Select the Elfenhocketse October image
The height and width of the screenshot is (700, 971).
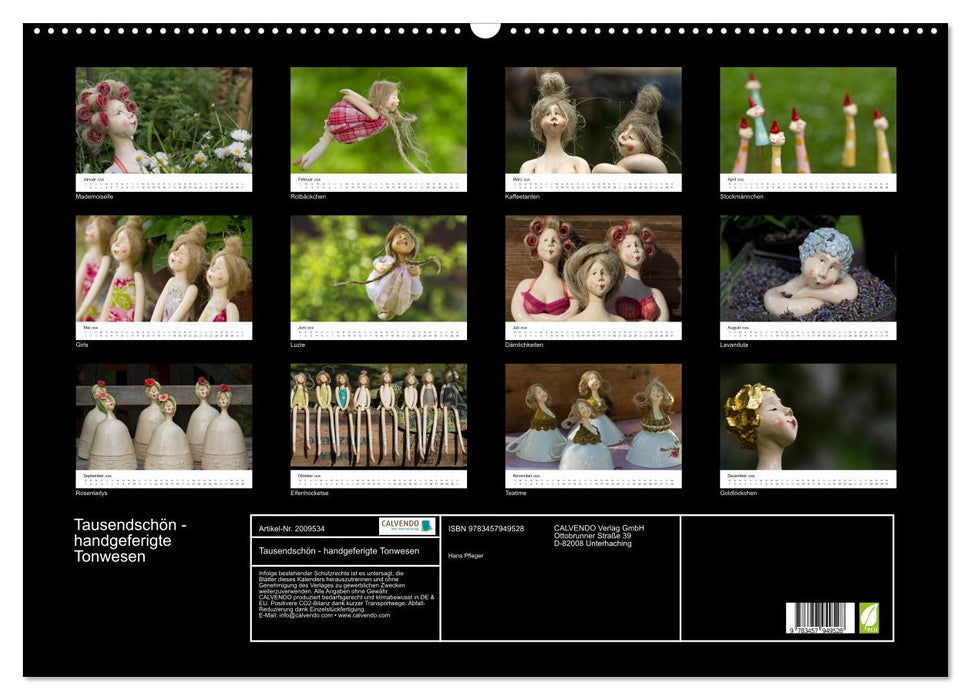378,417
